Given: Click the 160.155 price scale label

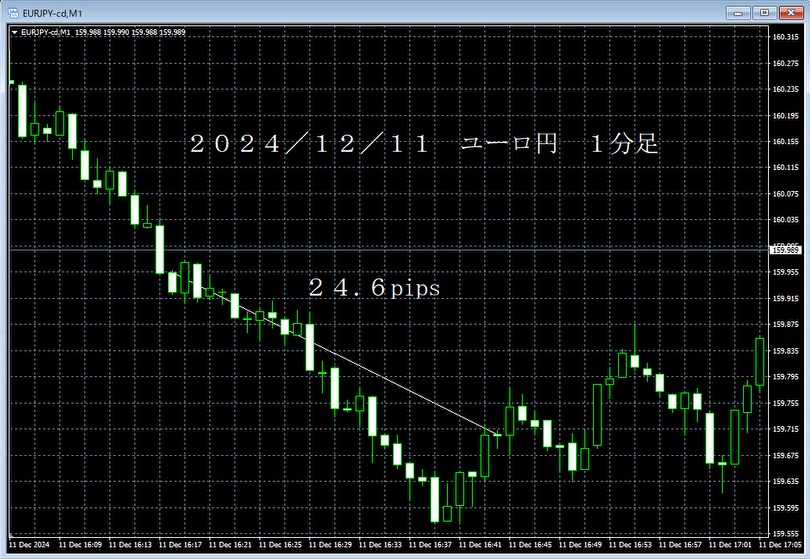Looking at the screenshot, I should click(785, 141).
